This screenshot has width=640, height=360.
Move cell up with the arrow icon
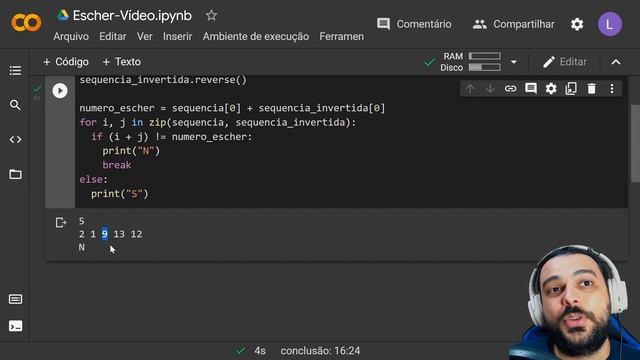coord(470,89)
